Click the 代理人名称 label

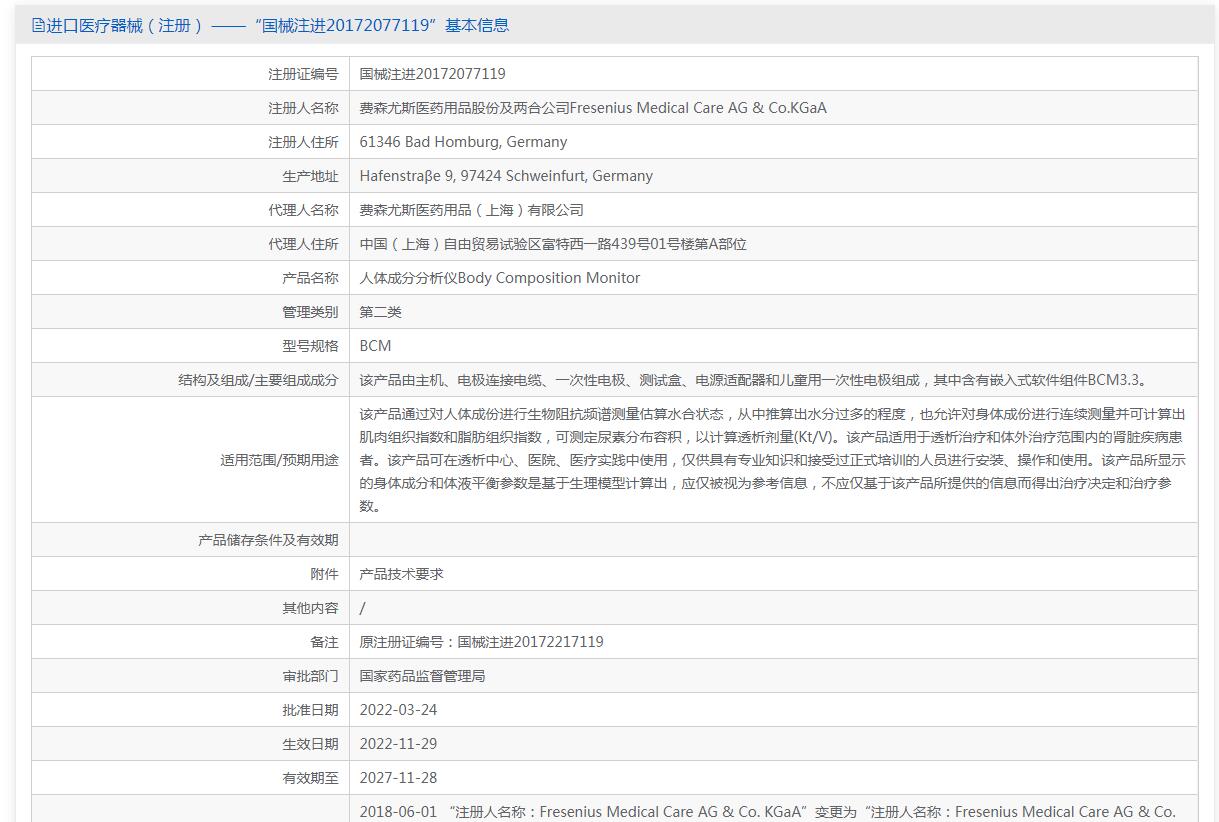[x=303, y=210]
